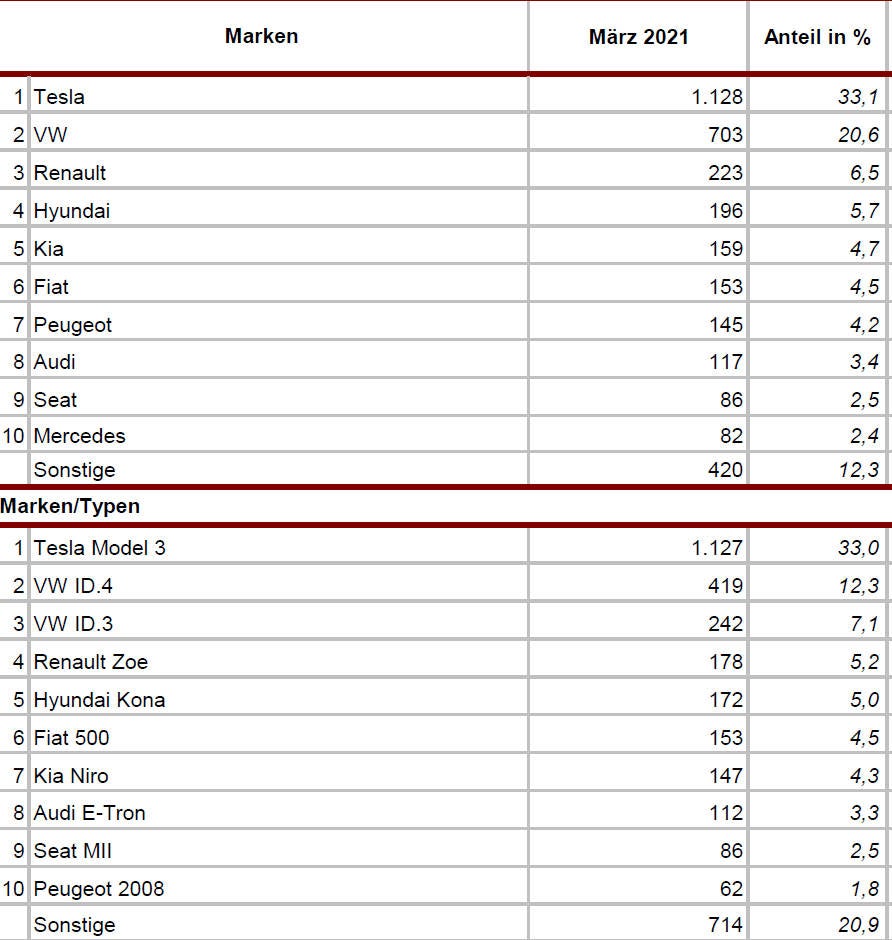Click the Marken/Typen section heading

70,506
